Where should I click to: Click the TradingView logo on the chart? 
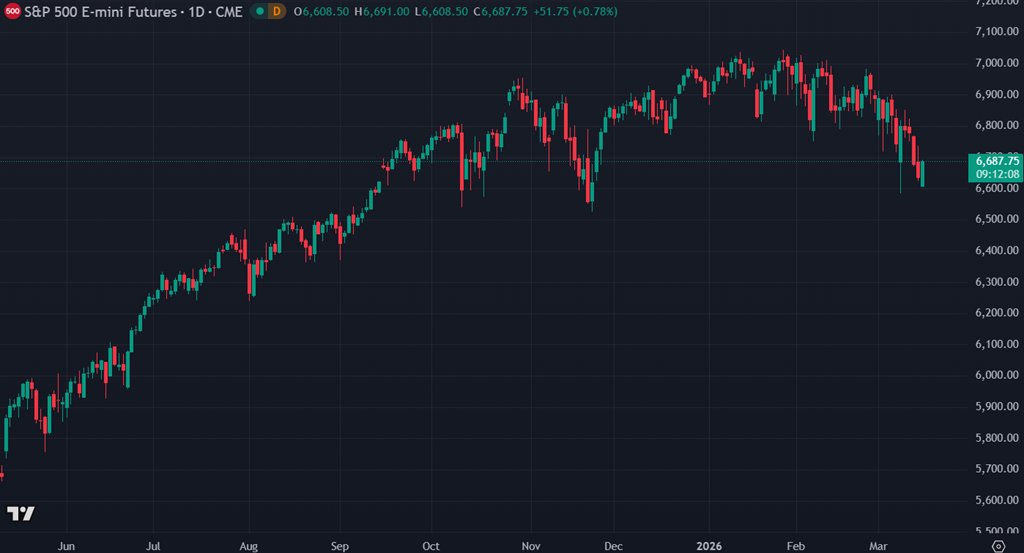coord(21,513)
